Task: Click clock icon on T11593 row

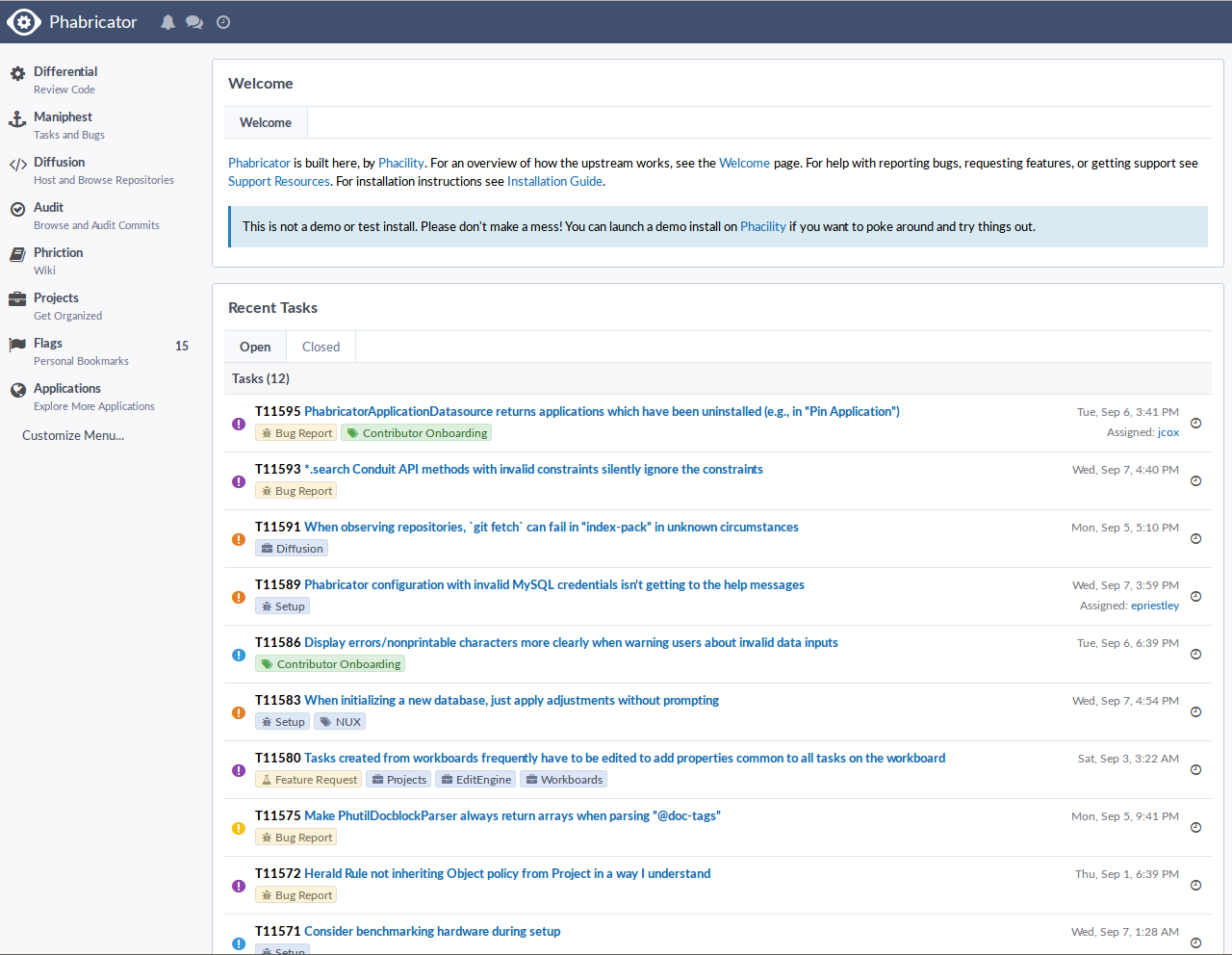Action: tap(1195, 480)
